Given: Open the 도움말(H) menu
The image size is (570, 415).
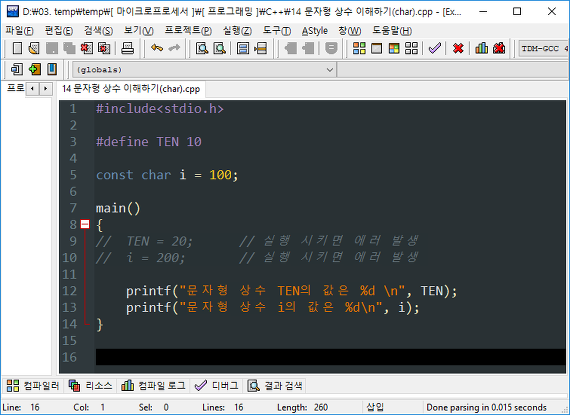Looking at the screenshot, I should (x=392, y=31).
